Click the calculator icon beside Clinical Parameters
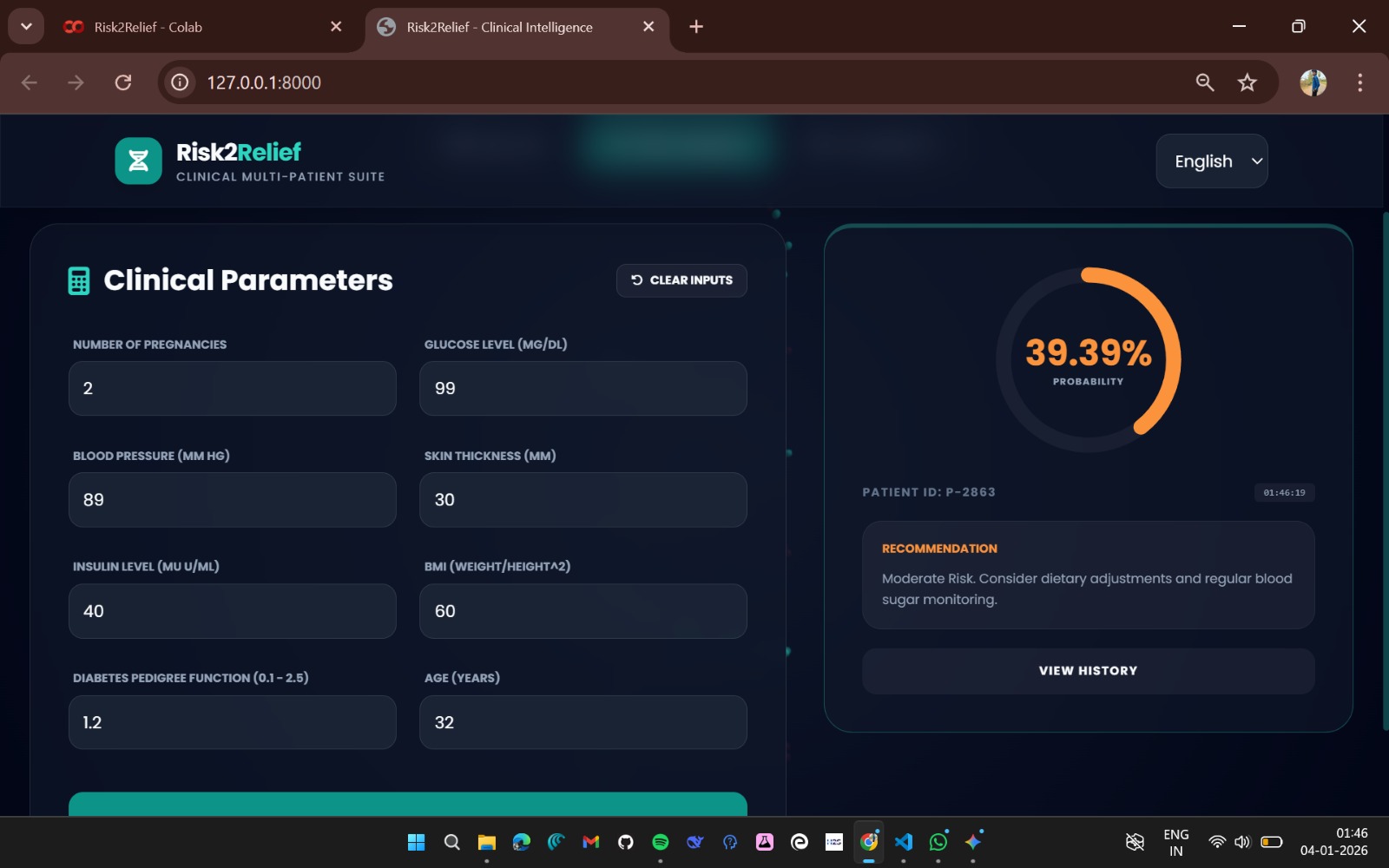 pyautogui.click(x=79, y=280)
